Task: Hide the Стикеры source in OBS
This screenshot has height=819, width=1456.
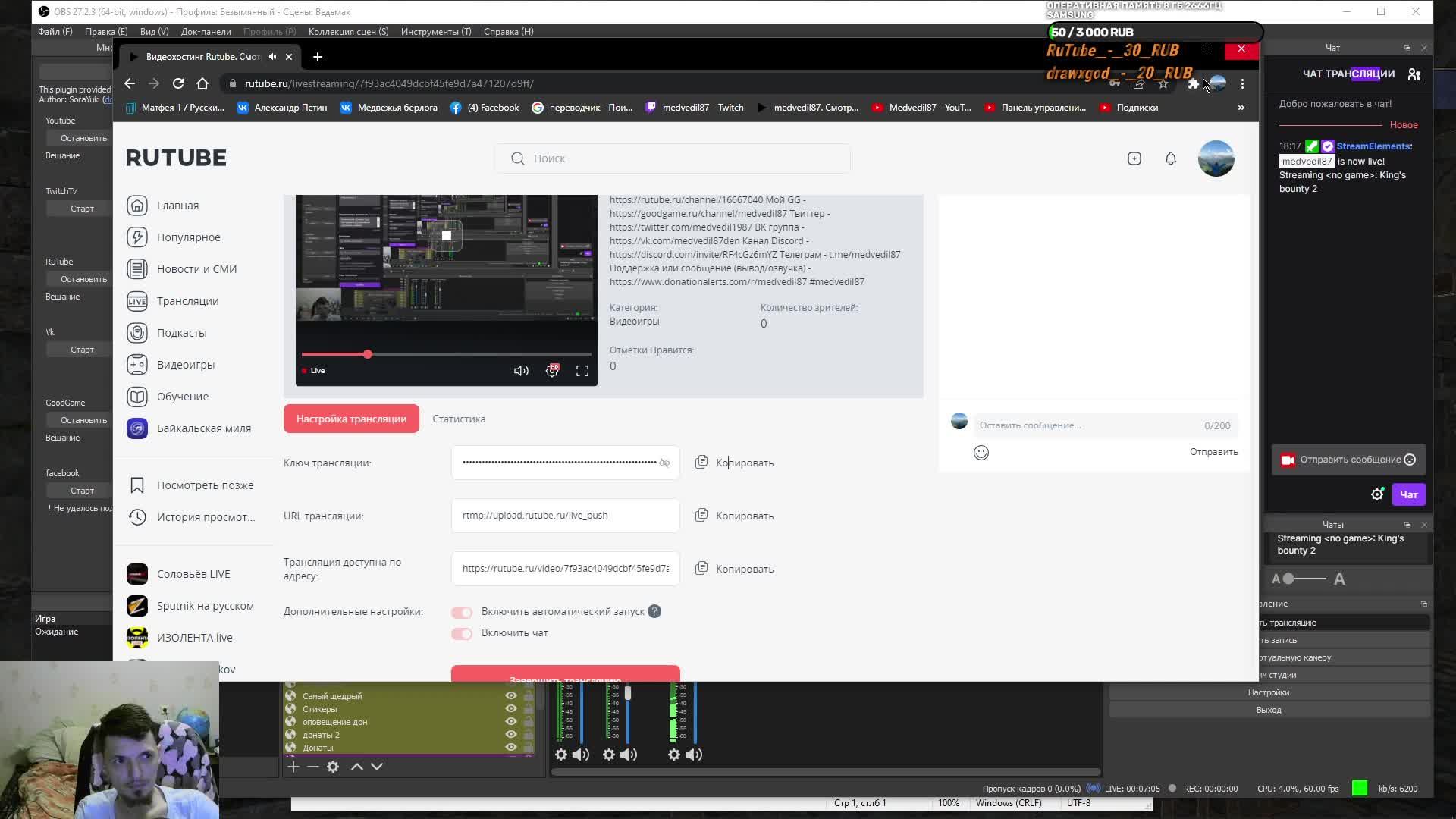Action: pyautogui.click(x=510, y=709)
